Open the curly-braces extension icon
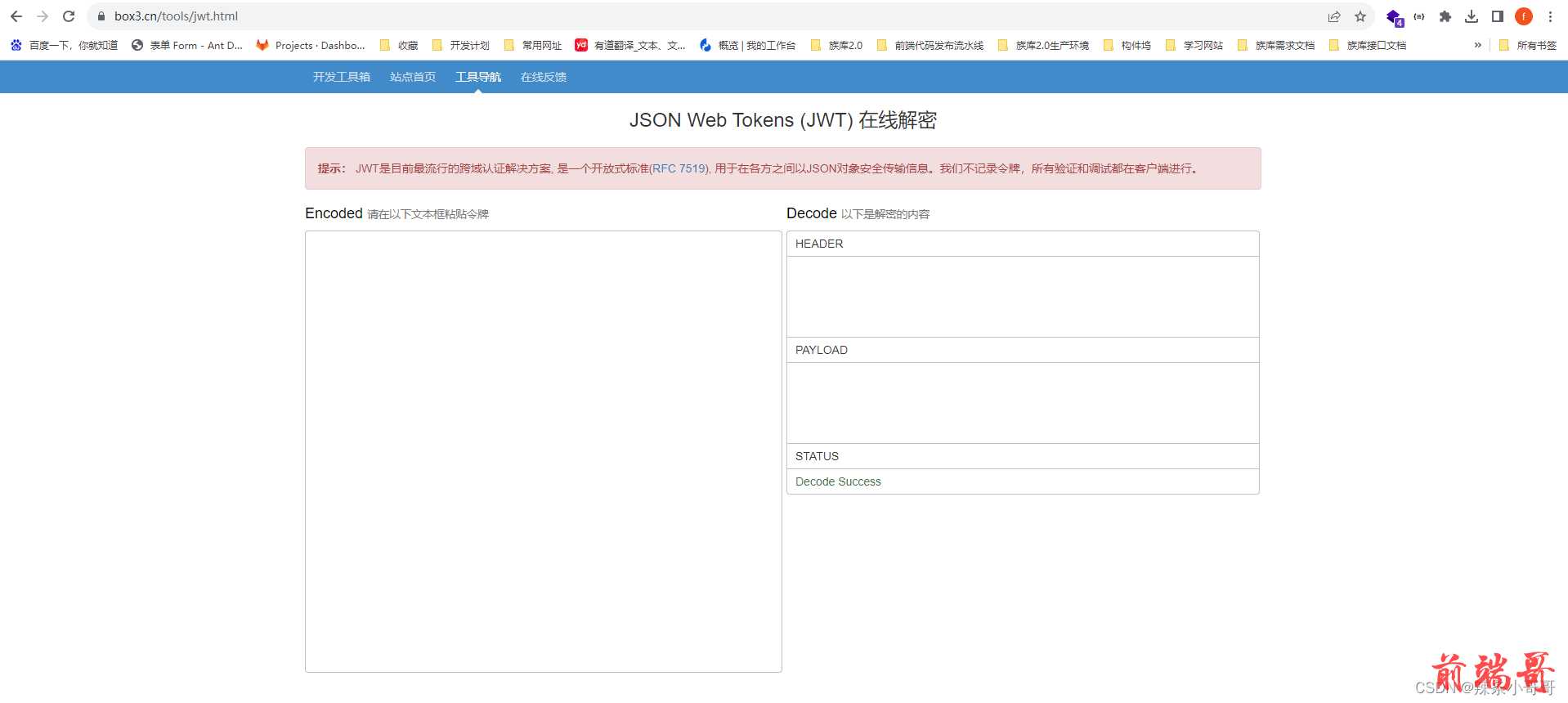Image resolution: width=1568 pixels, height=703 pixels. click(1419, 16)
